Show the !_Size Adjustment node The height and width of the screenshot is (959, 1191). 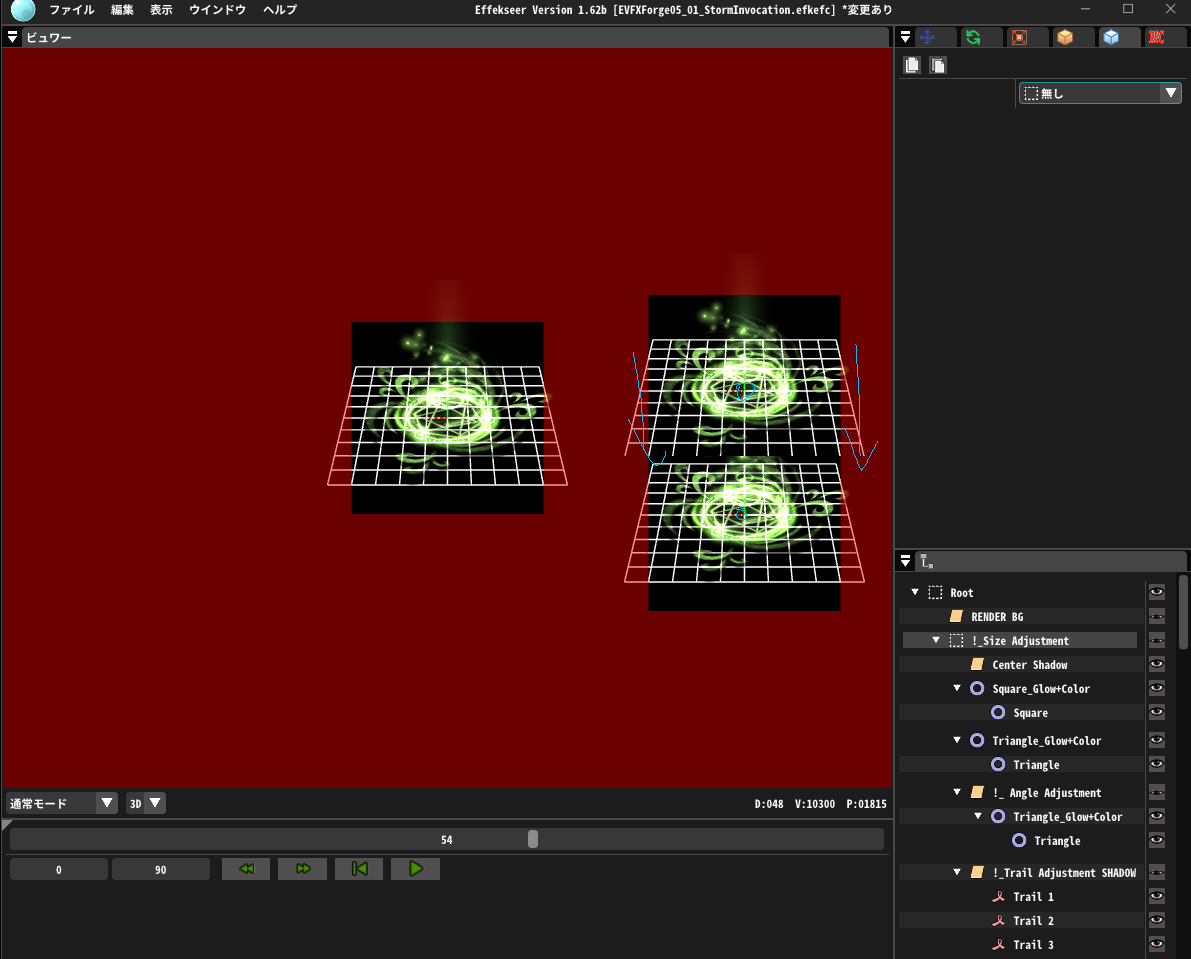pos(1157,641)
